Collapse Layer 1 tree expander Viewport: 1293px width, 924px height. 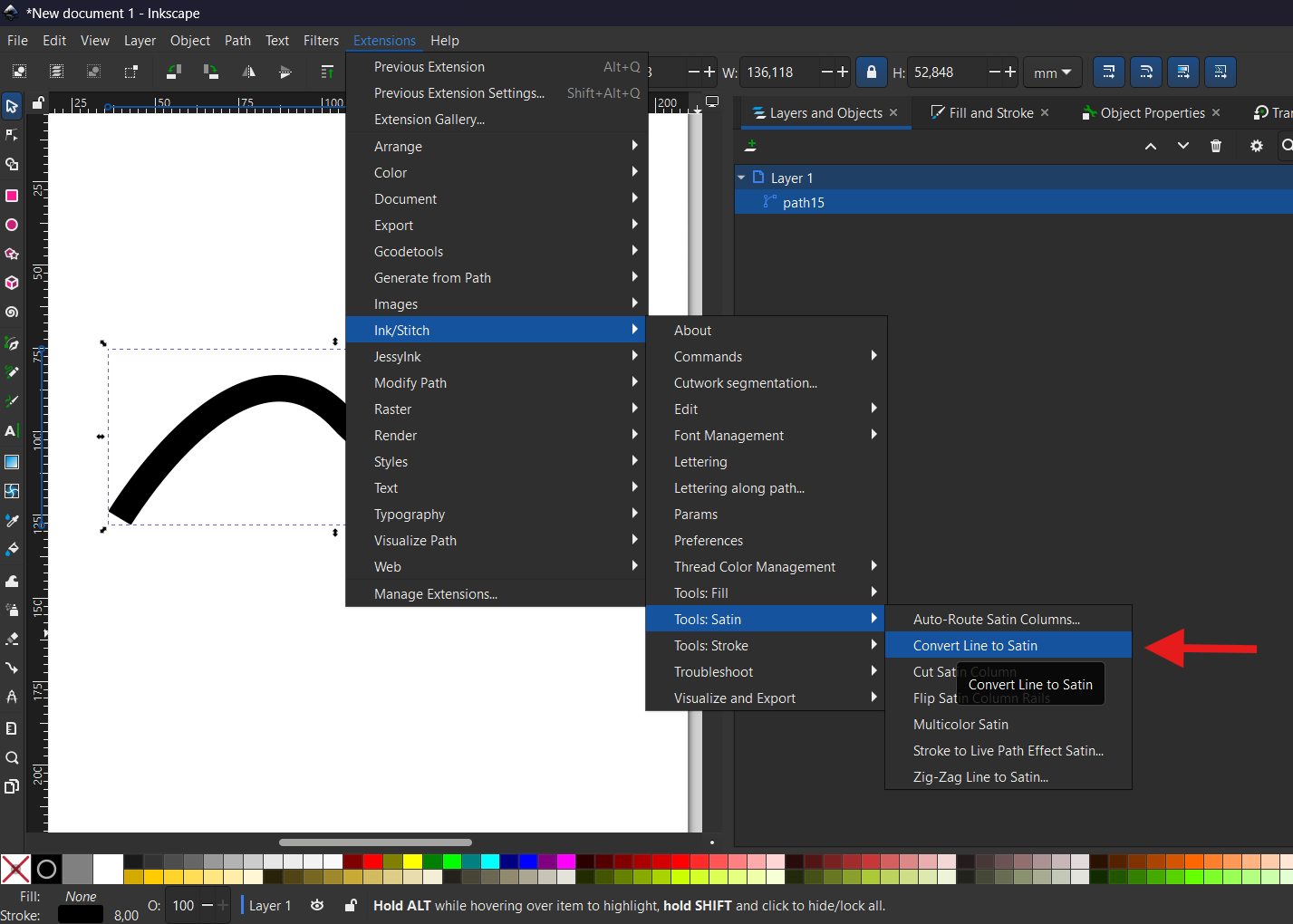click(x=741, y=178)
